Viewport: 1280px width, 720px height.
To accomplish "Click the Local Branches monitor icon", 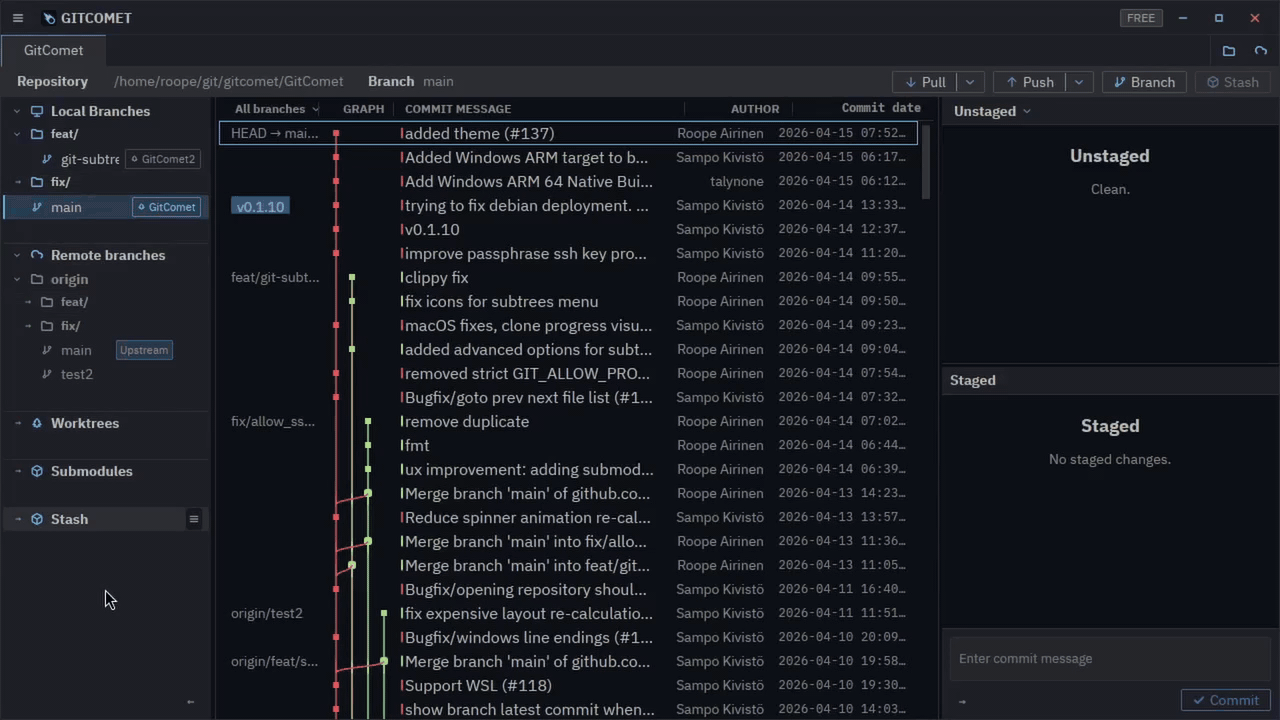I will 37,111.
